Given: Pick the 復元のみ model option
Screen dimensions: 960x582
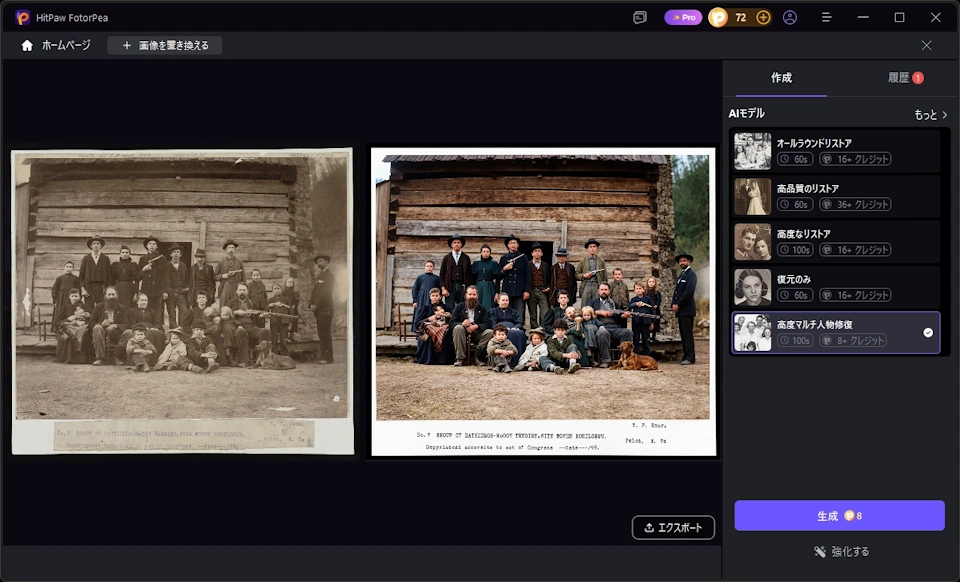Looking at the screenshot, I should (x=836, y=286).
